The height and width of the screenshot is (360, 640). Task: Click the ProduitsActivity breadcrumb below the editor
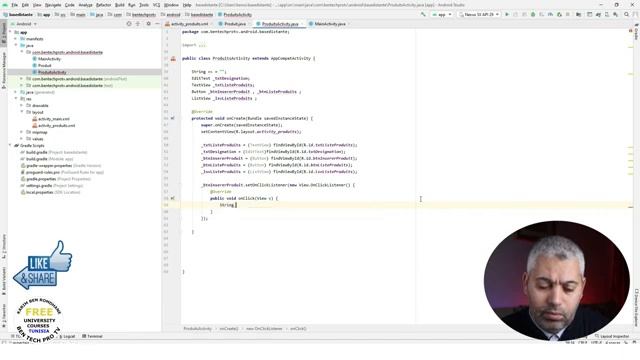[198, 329]
